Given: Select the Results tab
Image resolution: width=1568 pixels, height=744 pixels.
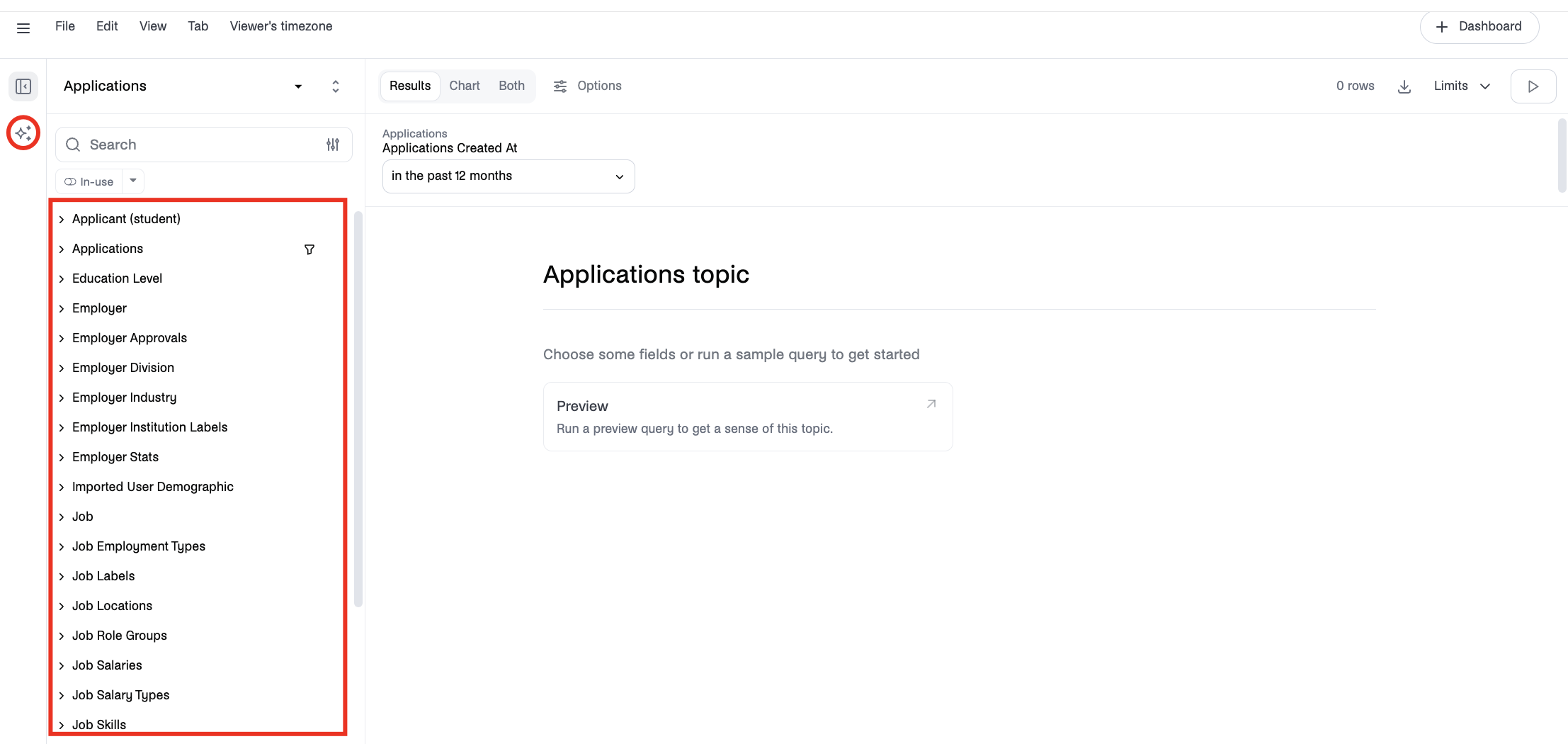Looking at the screenshot, I should (x=410, y=86).
